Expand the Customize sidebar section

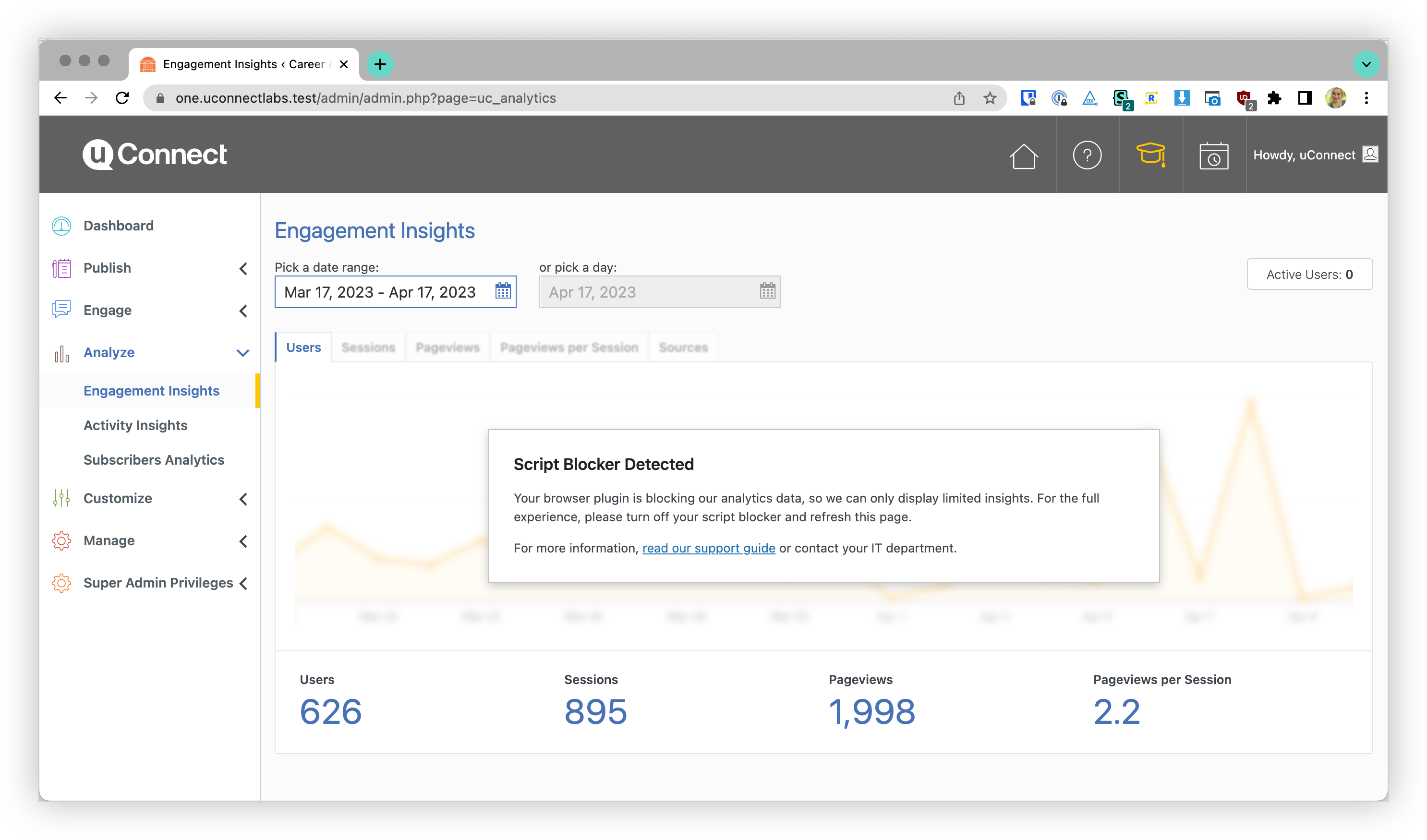pos(243,499)
